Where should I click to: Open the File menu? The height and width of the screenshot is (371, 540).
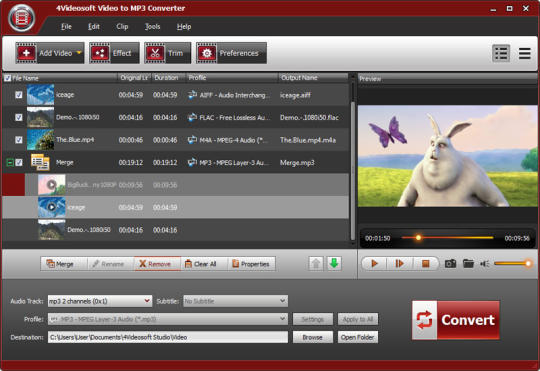tap(66, 27)
